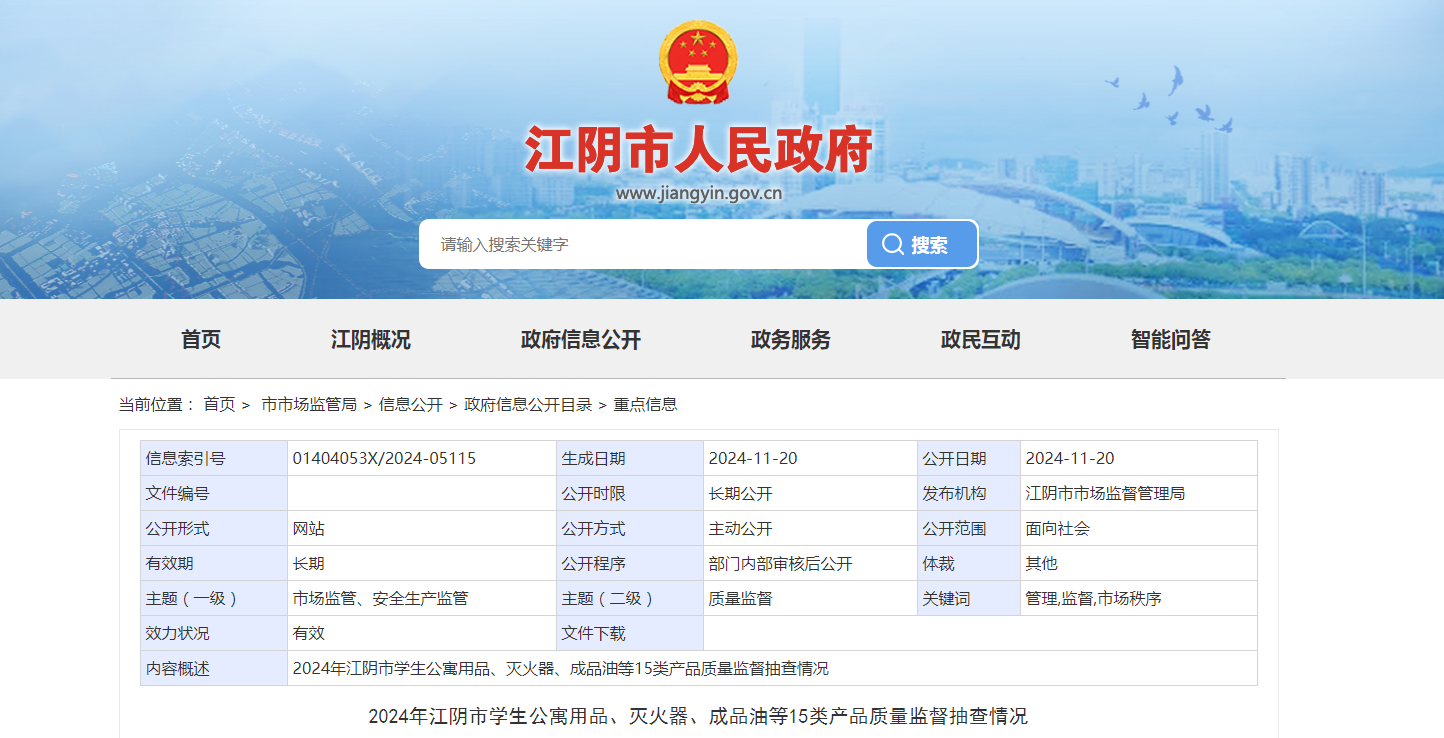Click the 有效期 value 长期
1444x738 pixels.
[x=421, y=564]
